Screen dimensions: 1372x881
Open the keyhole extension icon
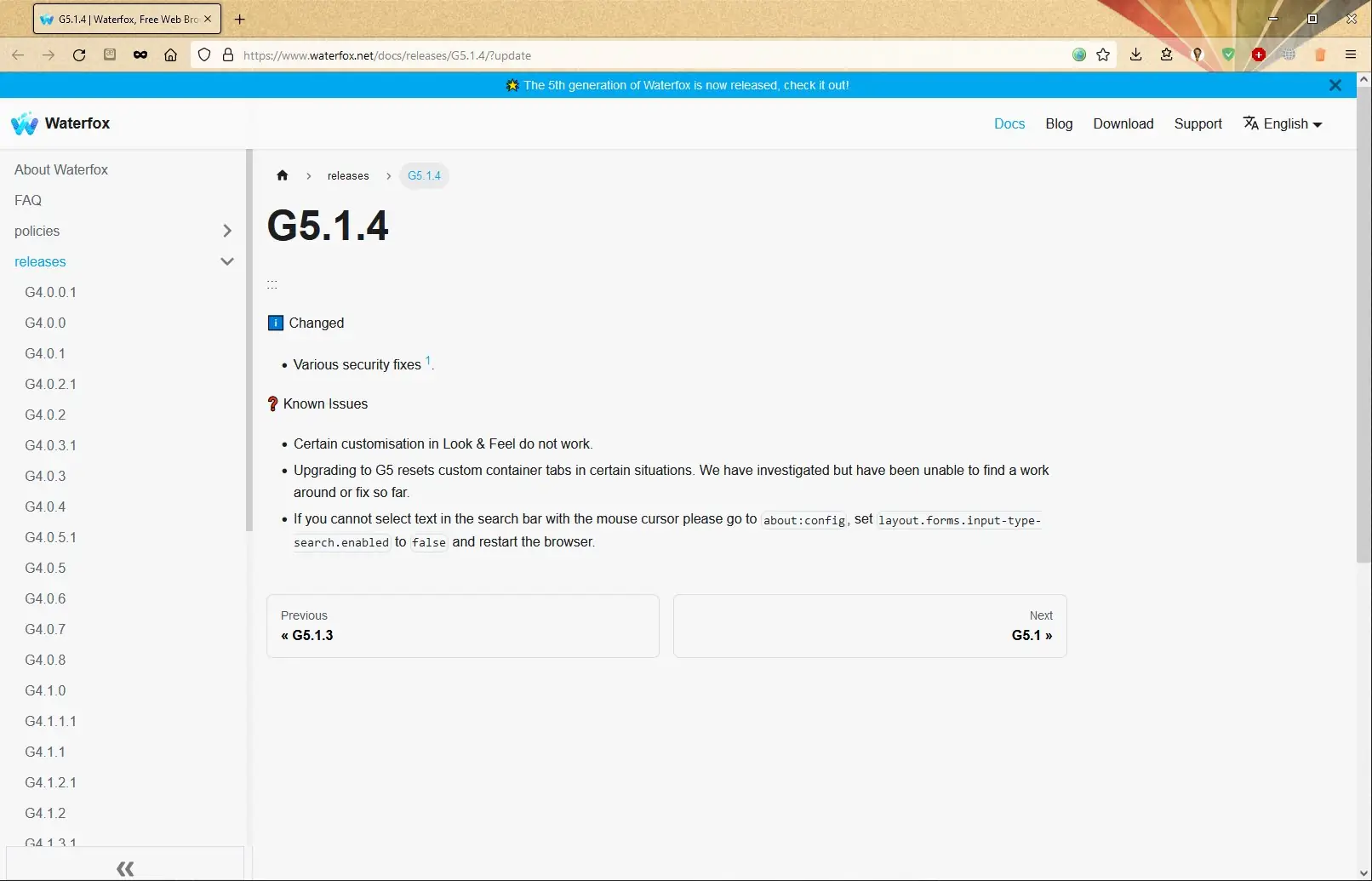(x=1198, y=55)
